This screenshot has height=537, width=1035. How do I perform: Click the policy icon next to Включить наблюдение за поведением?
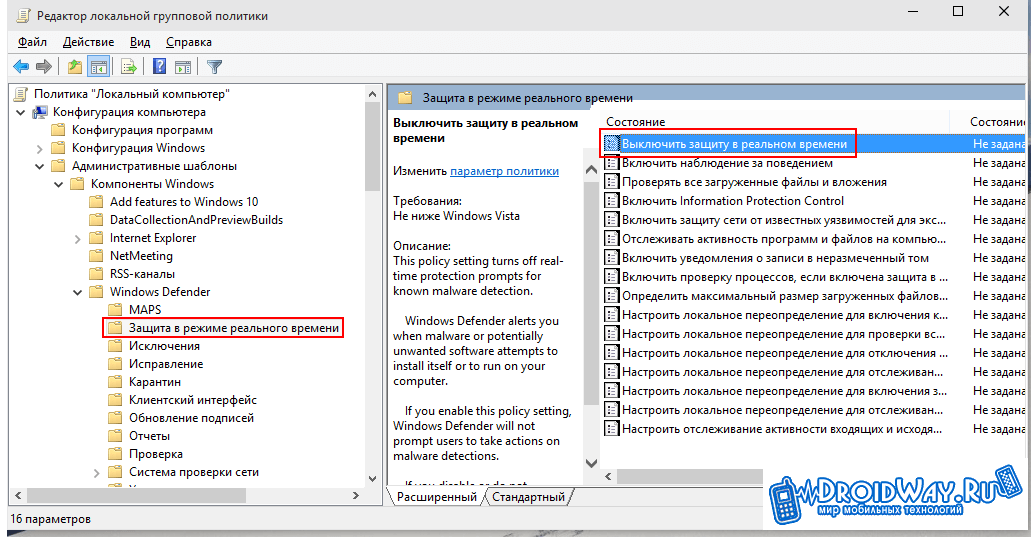[612, 163]
